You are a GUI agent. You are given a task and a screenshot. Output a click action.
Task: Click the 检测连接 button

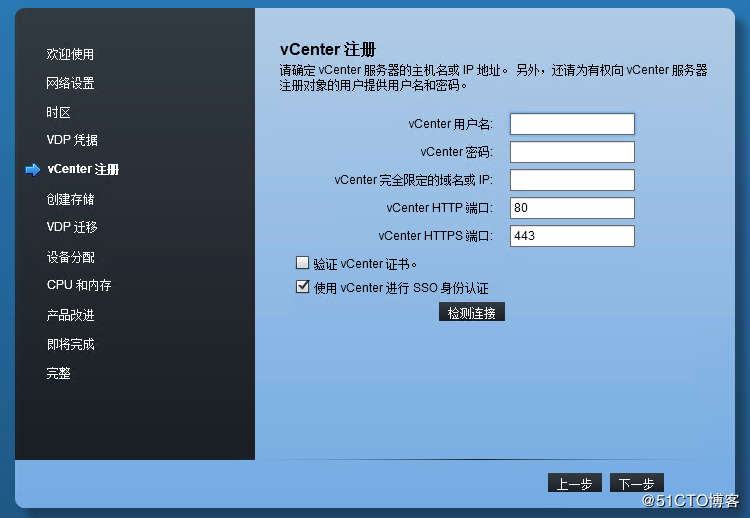[472, 312]
